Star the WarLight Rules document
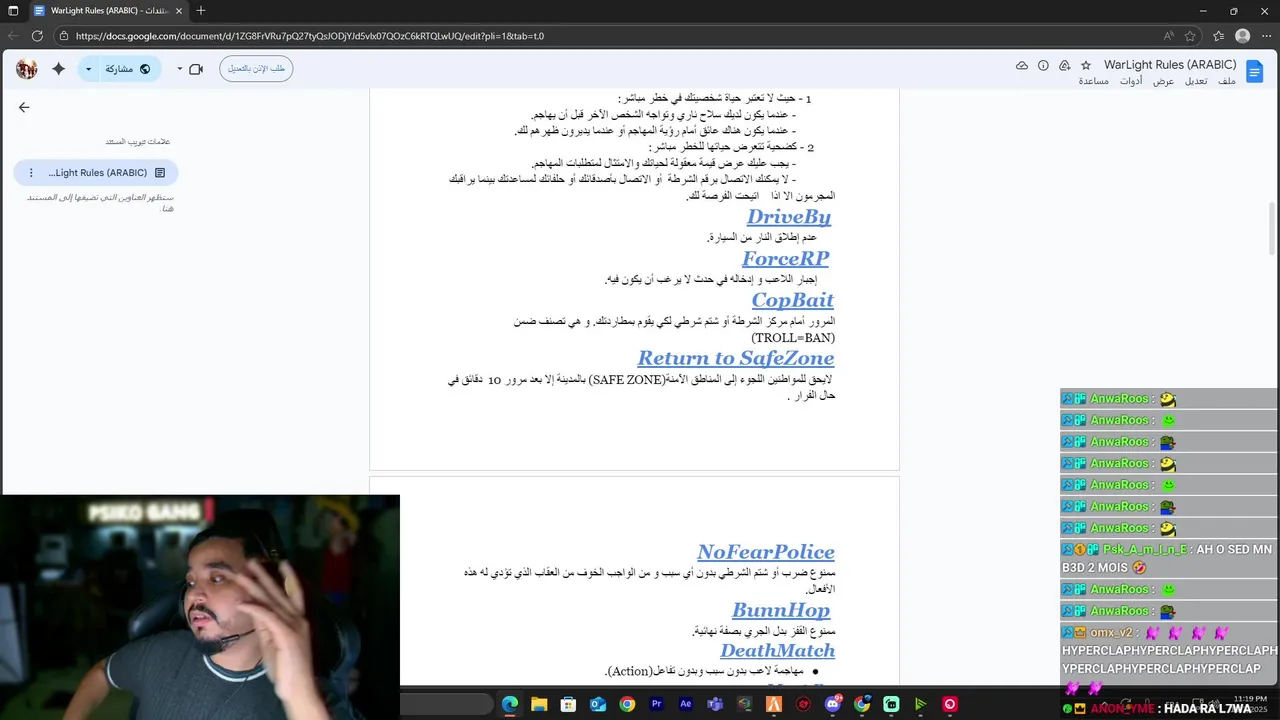 click(x=1086, y=65)
